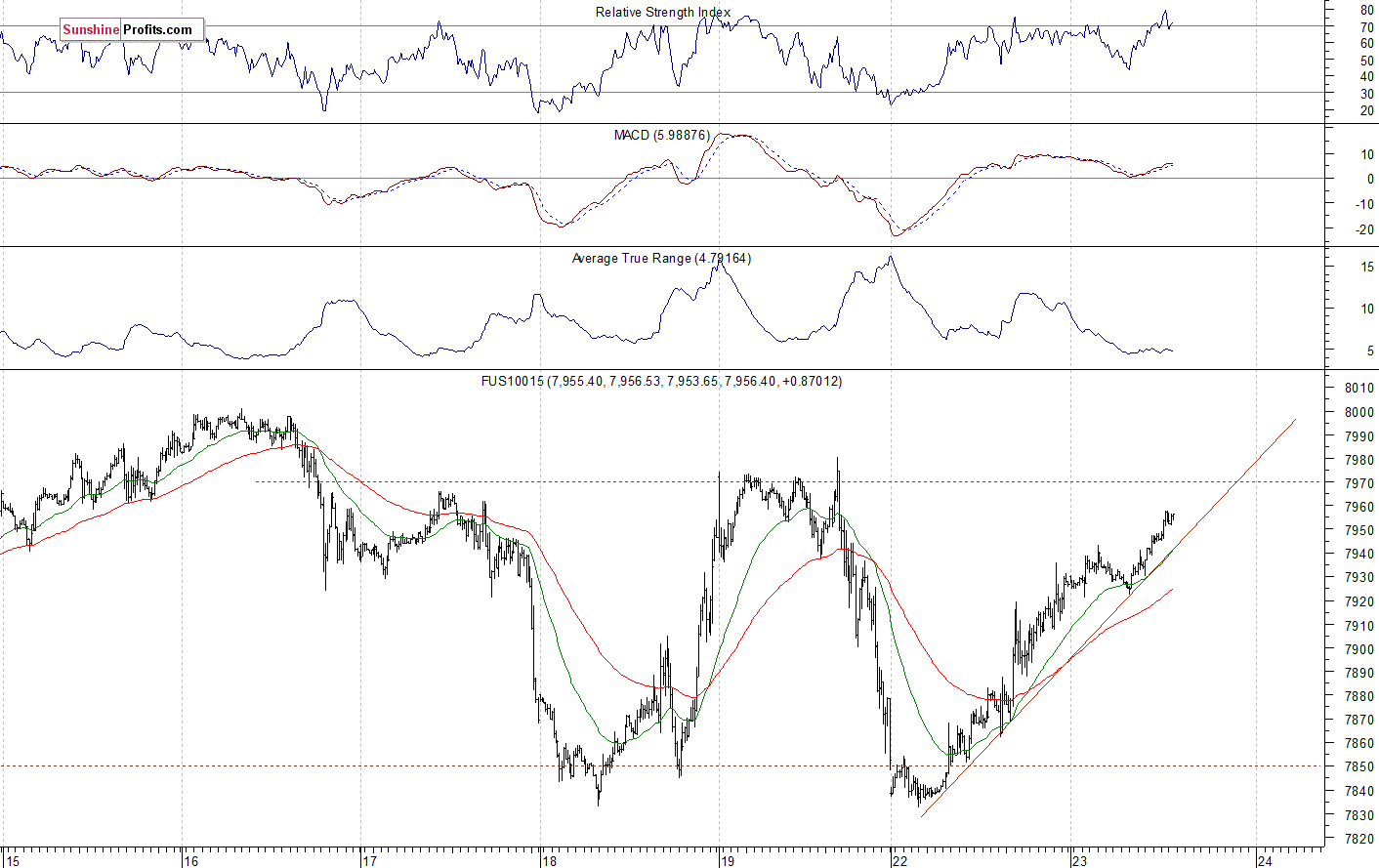Click the ATR axis value 5
Screen dimensions: 1379x868
[x=1369, y=351]
